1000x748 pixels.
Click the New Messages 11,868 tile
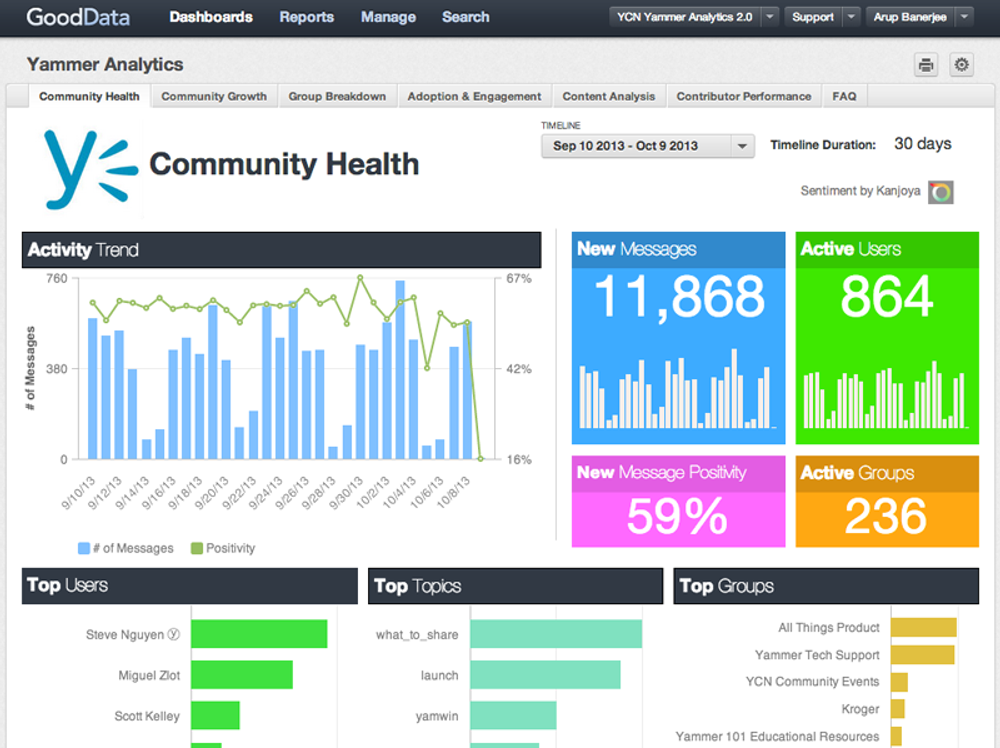pyautogui.click(x=679, y=338)
